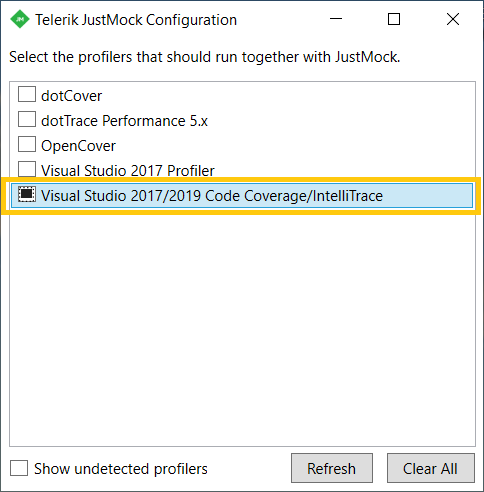Click the Show undetected profilers label

click(x=121, y=469)
